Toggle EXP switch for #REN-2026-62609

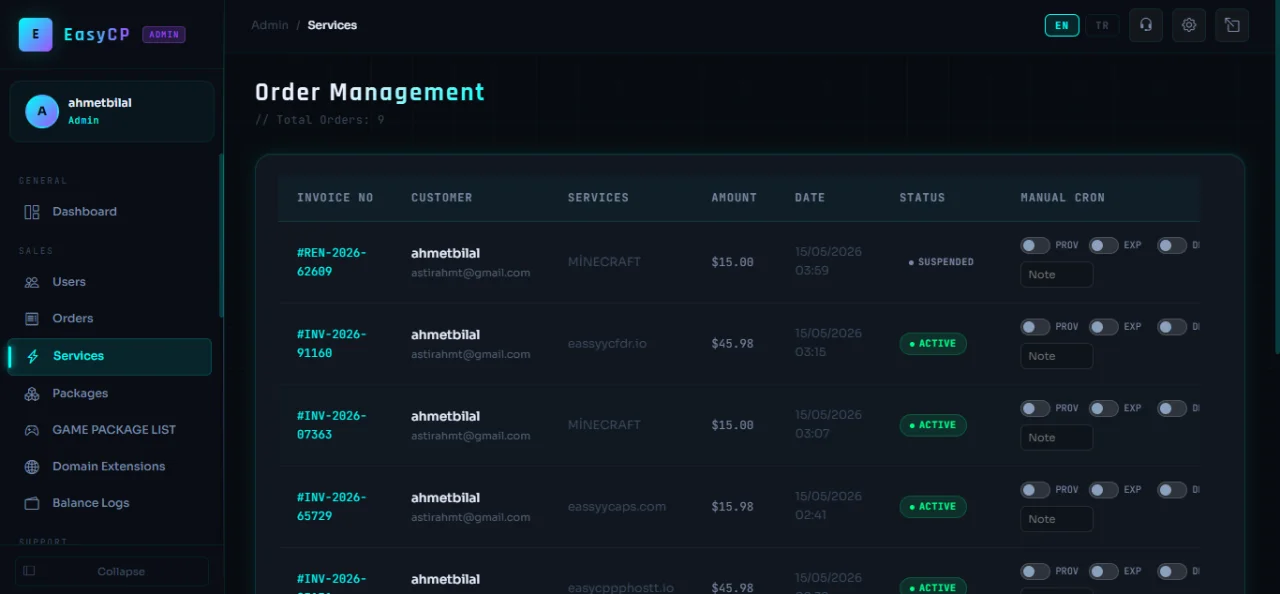(x=1103, y=245)
